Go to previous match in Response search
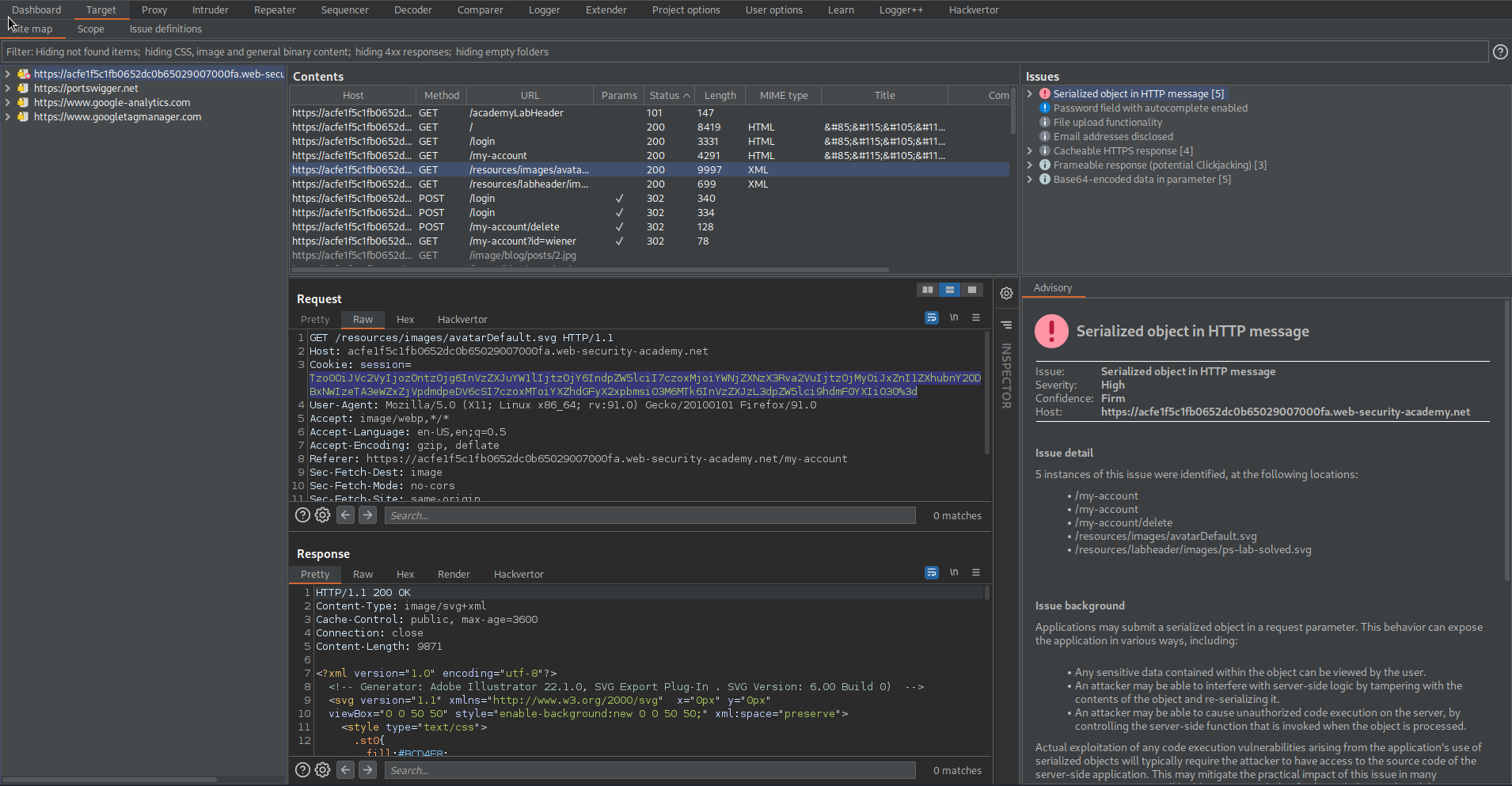This screenshot has width=1512, height=786. pyautogui.click(x=345, y=770)
